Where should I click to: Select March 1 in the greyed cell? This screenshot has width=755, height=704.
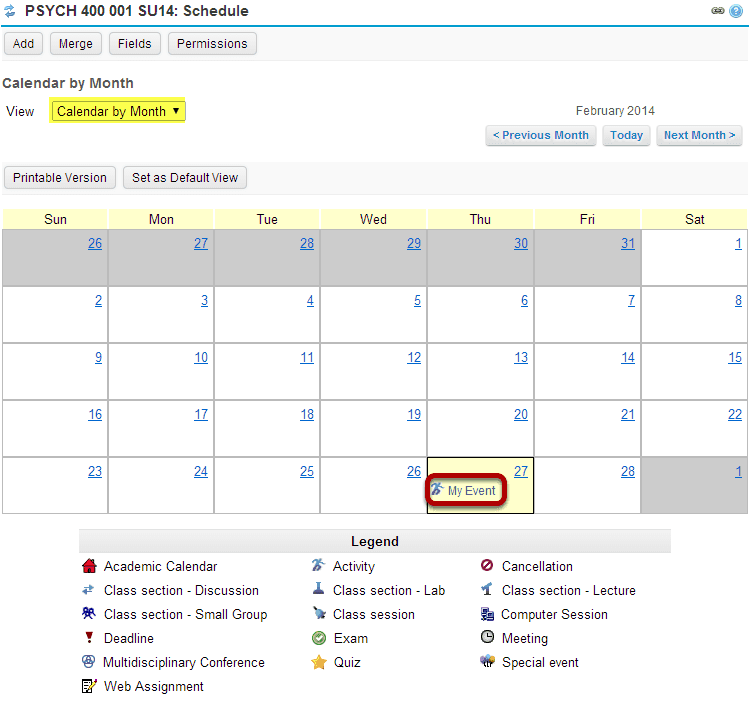[738, 471]
